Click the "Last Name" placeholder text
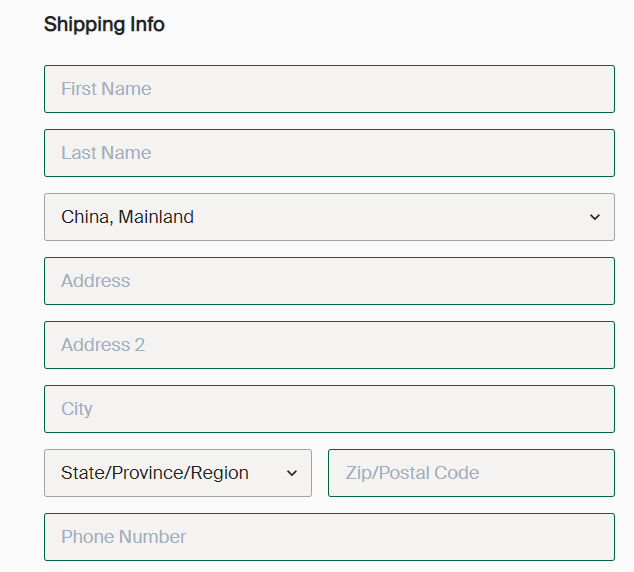This screenshot has width=634, height=572. pos(106,153)
